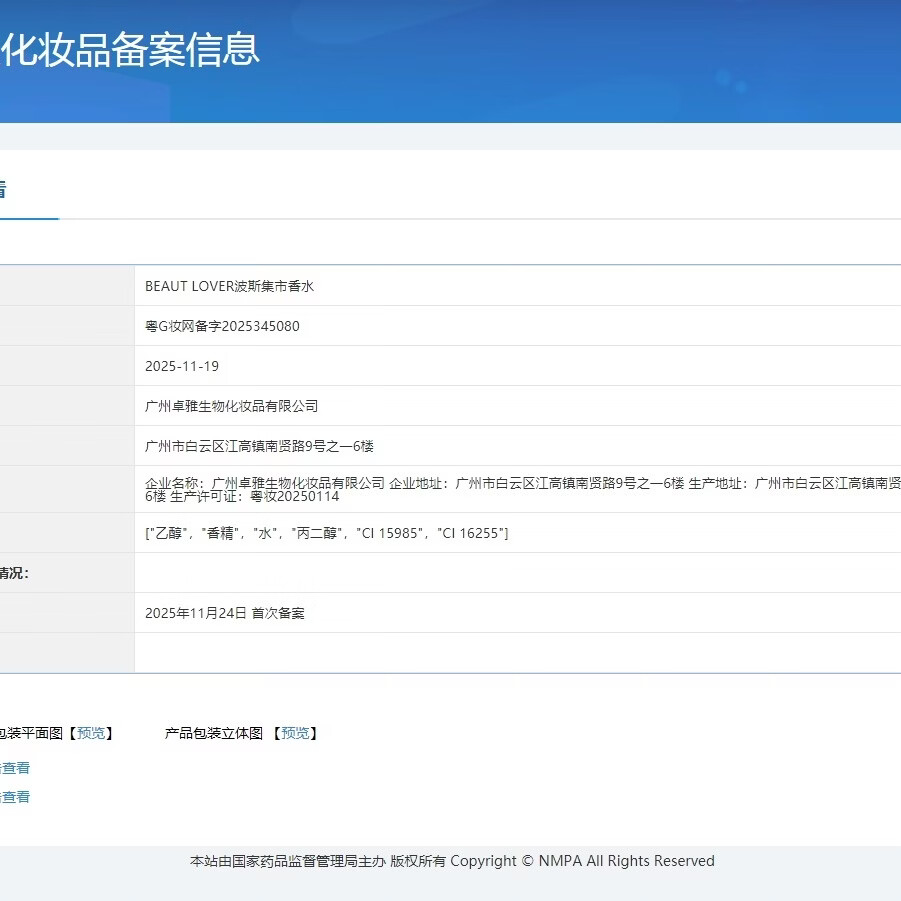
Task: Open the 预览 link beside 产品包装立体图
Action: pos(295,733)
